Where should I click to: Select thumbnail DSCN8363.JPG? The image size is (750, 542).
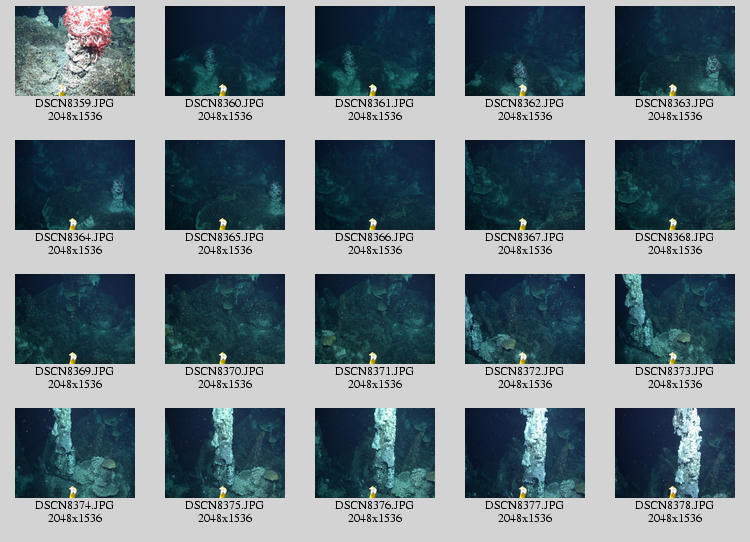(675, 51)
